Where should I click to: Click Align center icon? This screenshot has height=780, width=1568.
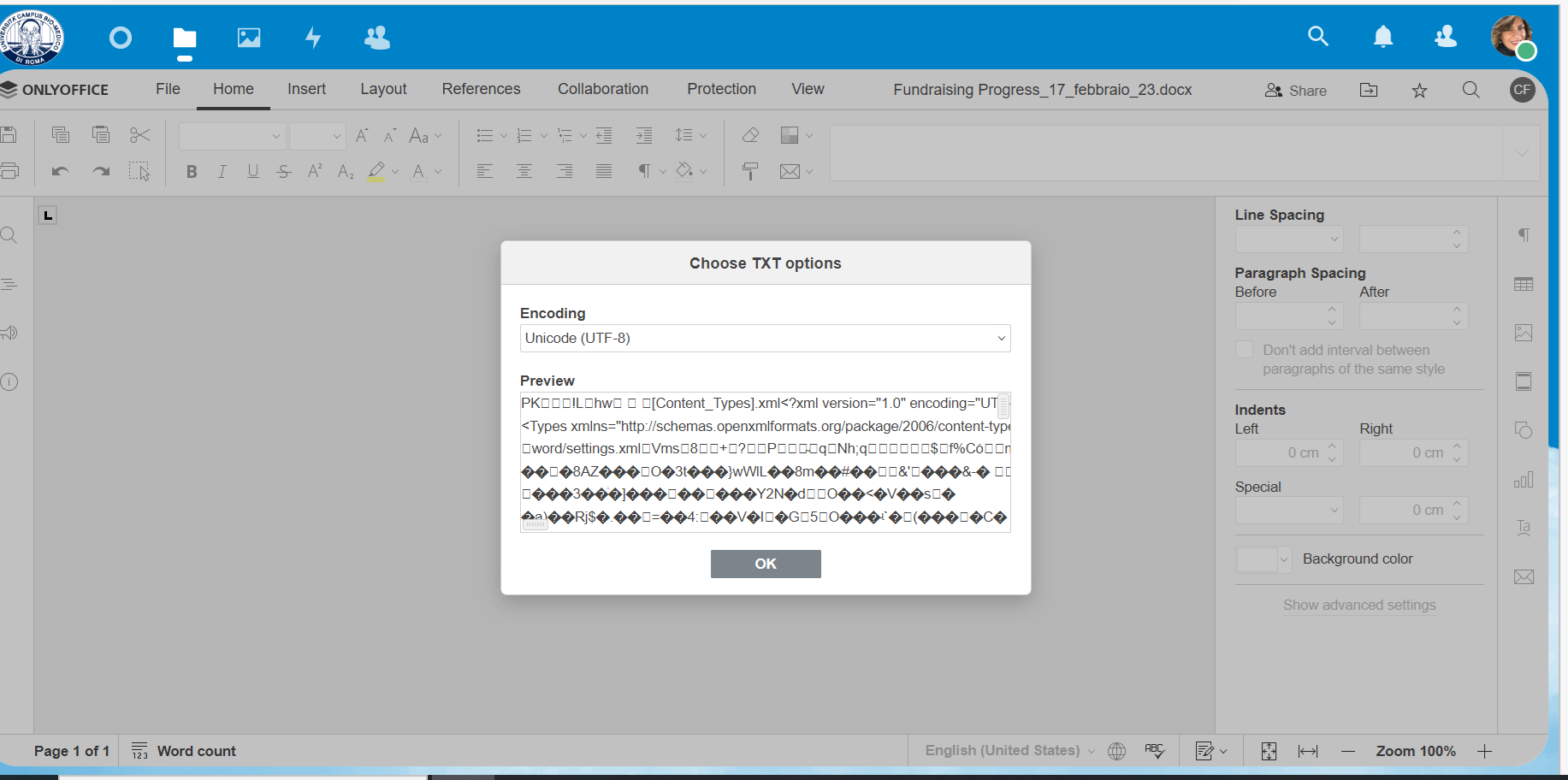coord(524,171)
